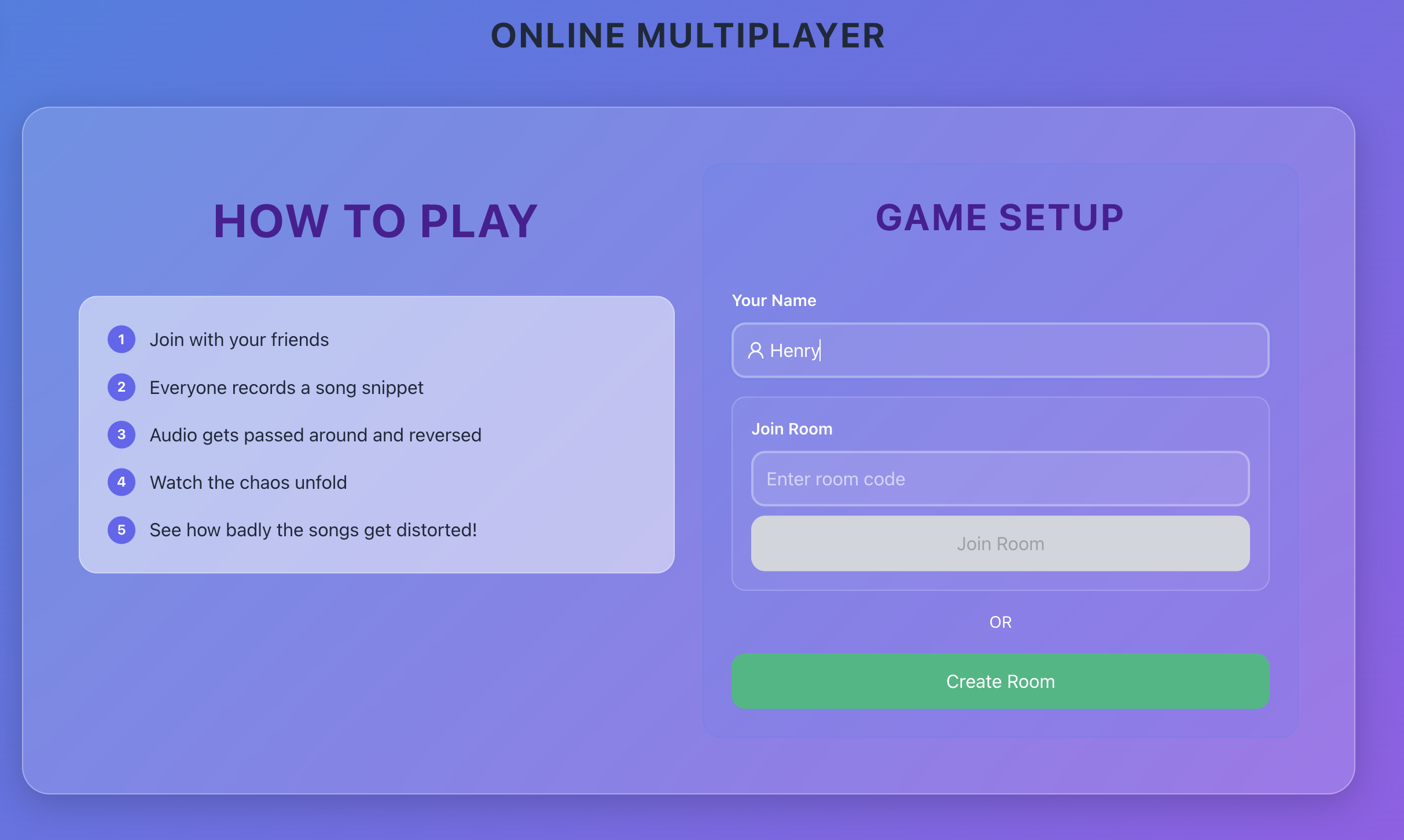Click 'See how badly the songs get distorted!'
This screenshot has width=1404, height=840.
click(313, 530)
